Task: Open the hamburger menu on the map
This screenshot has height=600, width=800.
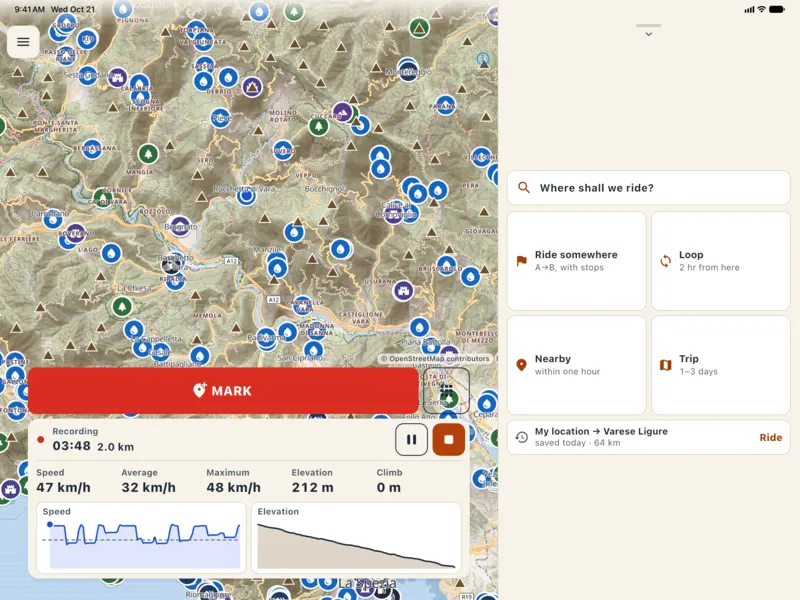Action: tap(23, 42)
